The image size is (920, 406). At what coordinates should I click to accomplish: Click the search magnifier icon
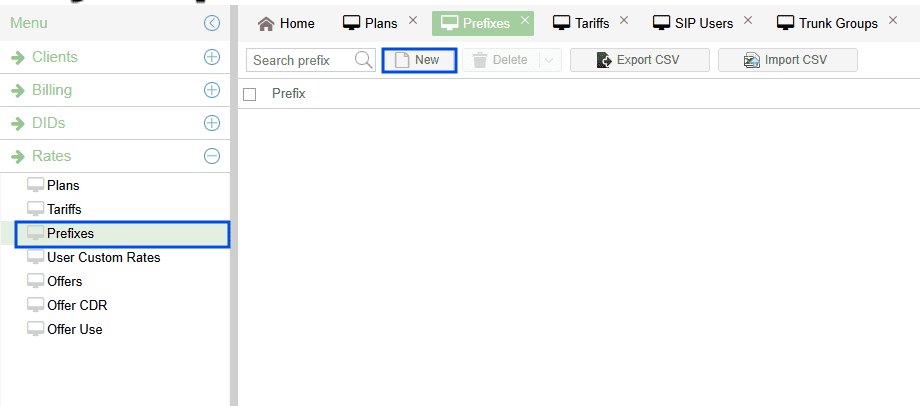coord(364,60)
